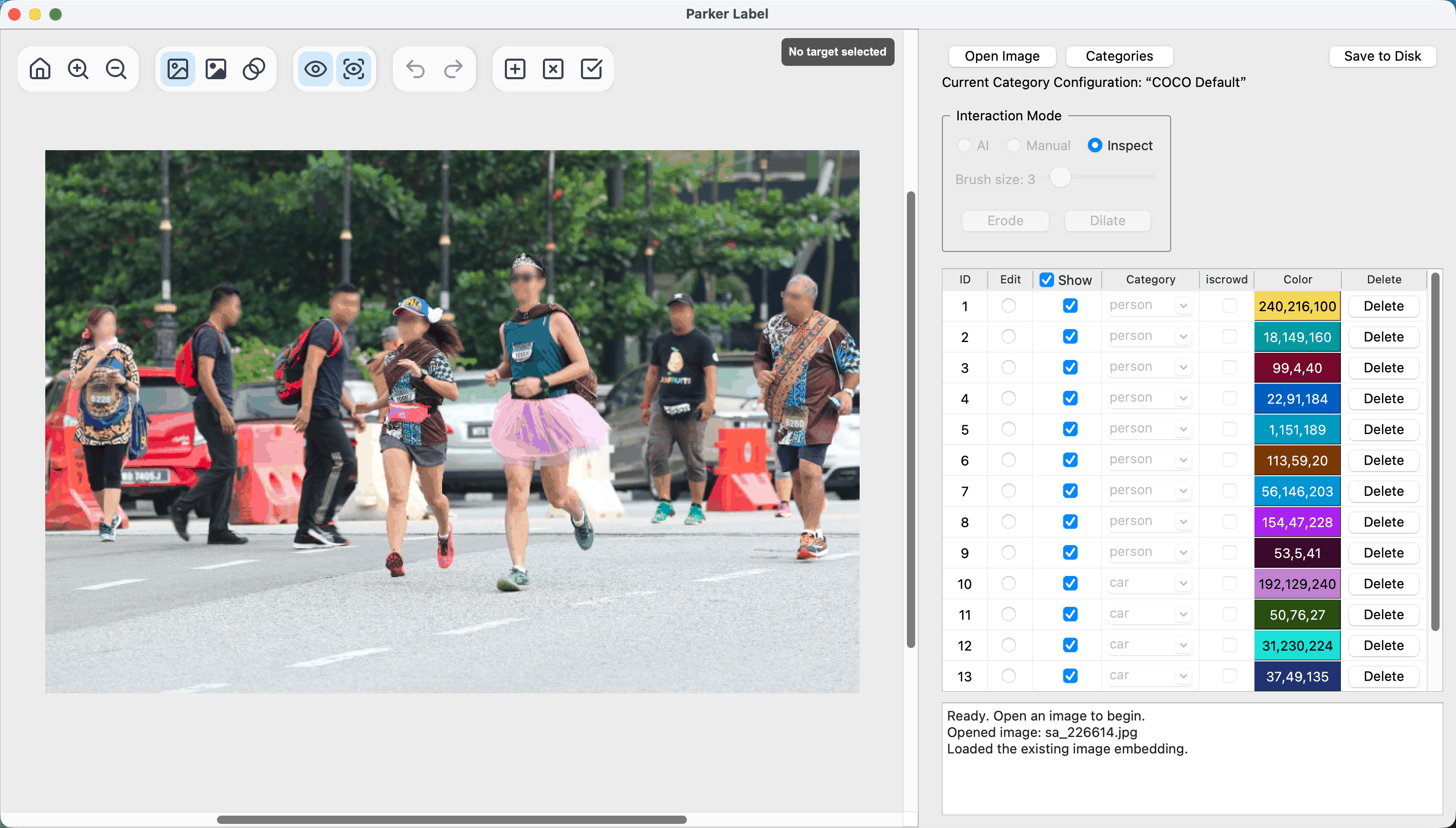Click the canvas vertical scrollbar
This screenshot has height=828, width=1456.
pos(910,420)
